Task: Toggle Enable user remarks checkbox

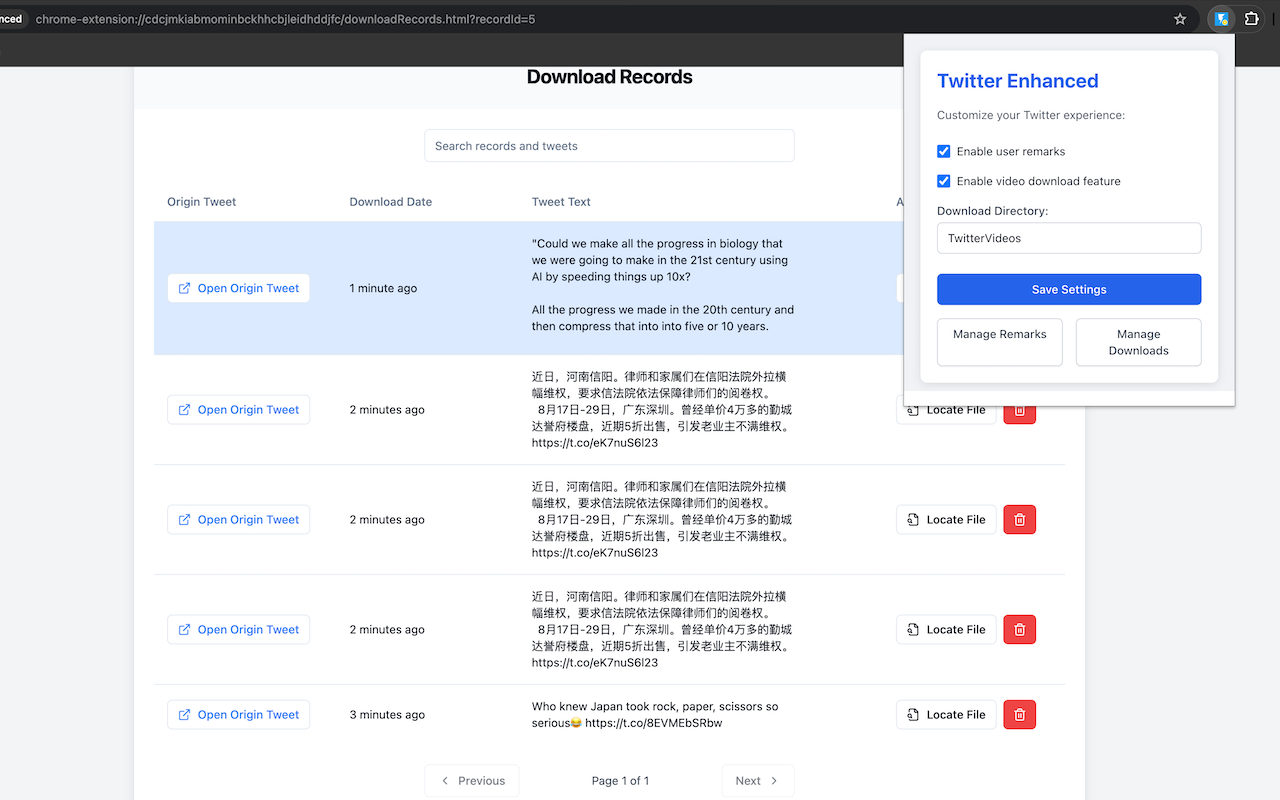Action: click(x=943, y=151)
